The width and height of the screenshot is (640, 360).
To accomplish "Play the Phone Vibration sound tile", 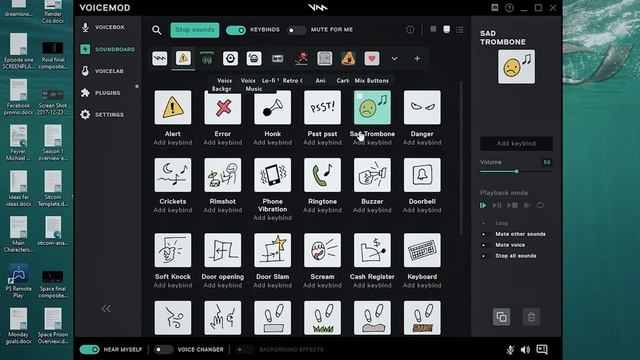I will [272, 175].
